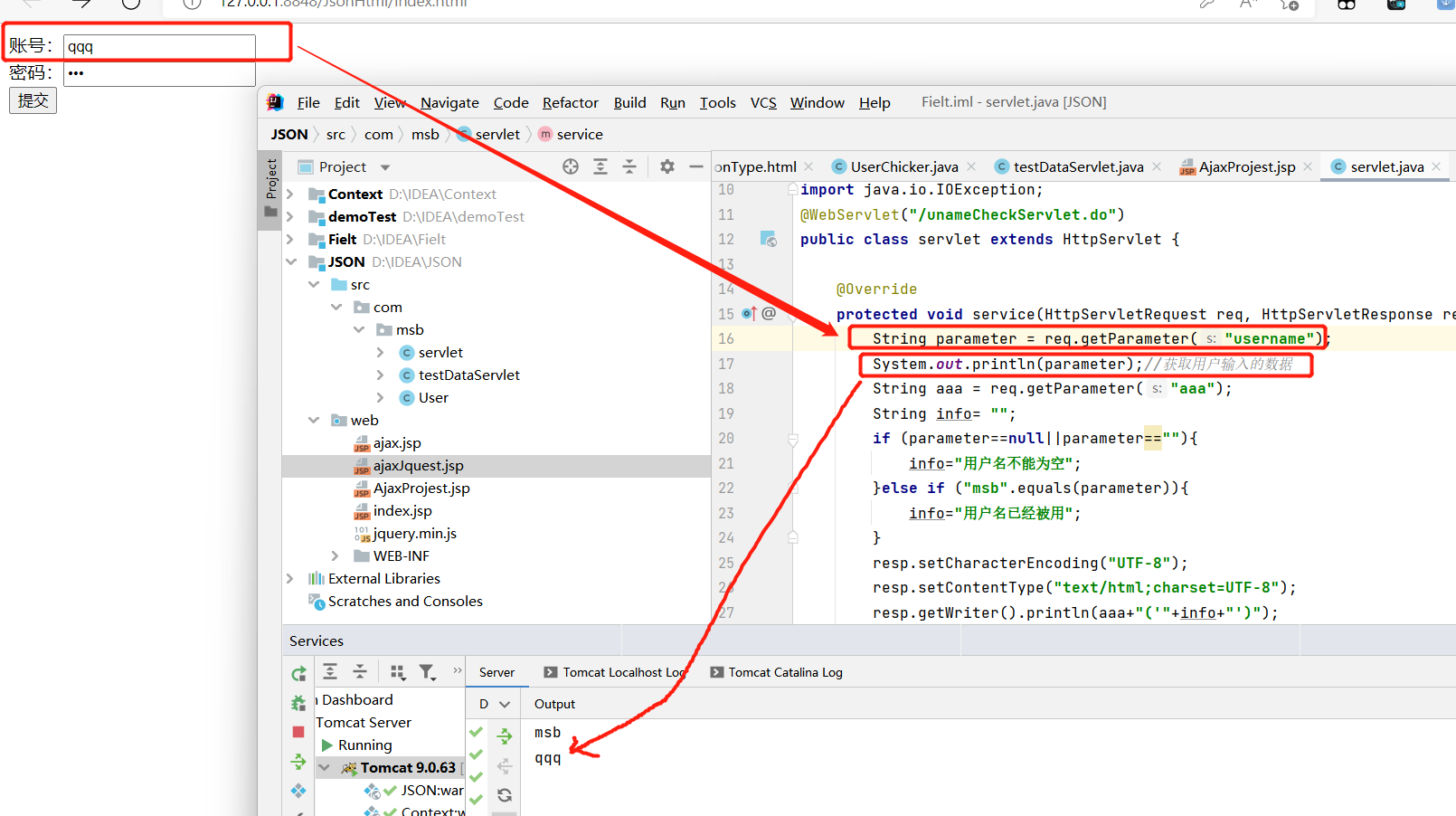Screen dimensions: 1456x816
Task: Click Deploy All in Services sidebar
Action: pos(298,762)
